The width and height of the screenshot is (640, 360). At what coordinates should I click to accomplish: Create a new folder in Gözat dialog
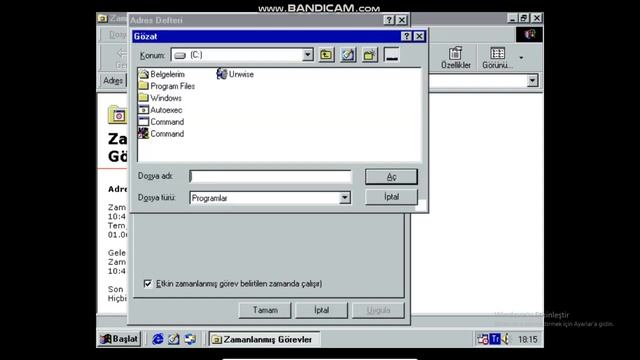370,55
